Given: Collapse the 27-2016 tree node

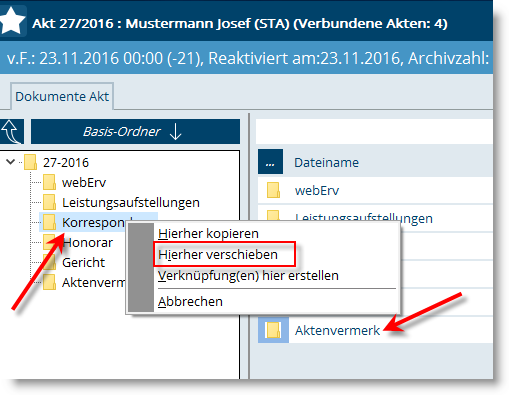Looking at the screenshot, I should point(11,162).
